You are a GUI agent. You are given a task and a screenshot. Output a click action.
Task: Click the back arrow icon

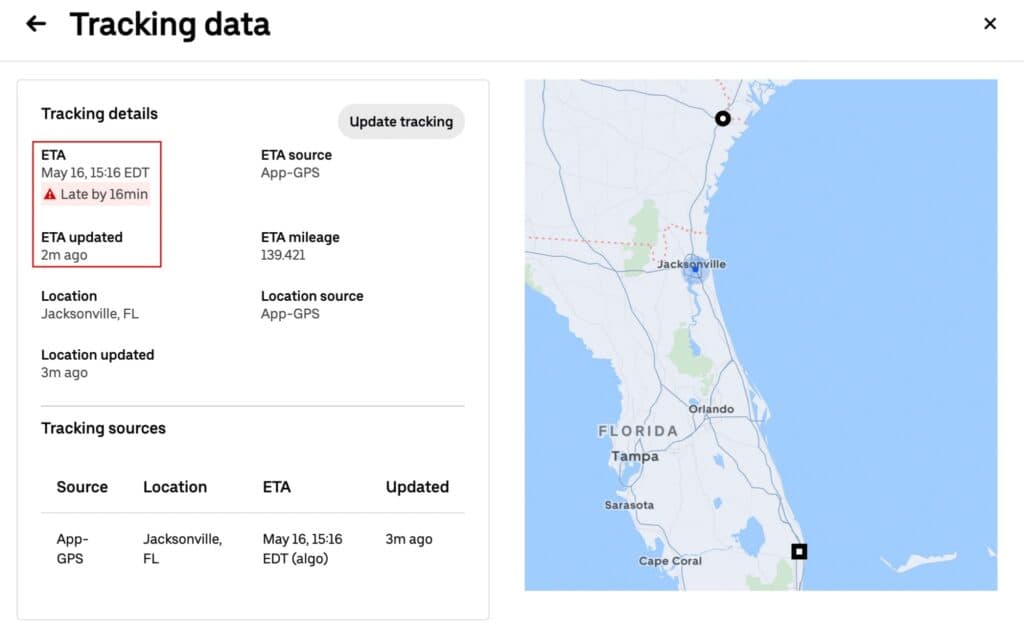point(36,23)
